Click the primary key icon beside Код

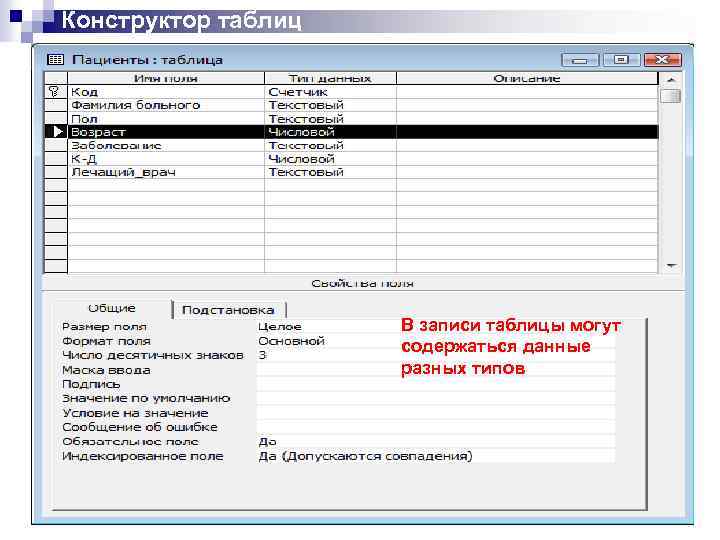pyautogui.click(x=54, y=92)
